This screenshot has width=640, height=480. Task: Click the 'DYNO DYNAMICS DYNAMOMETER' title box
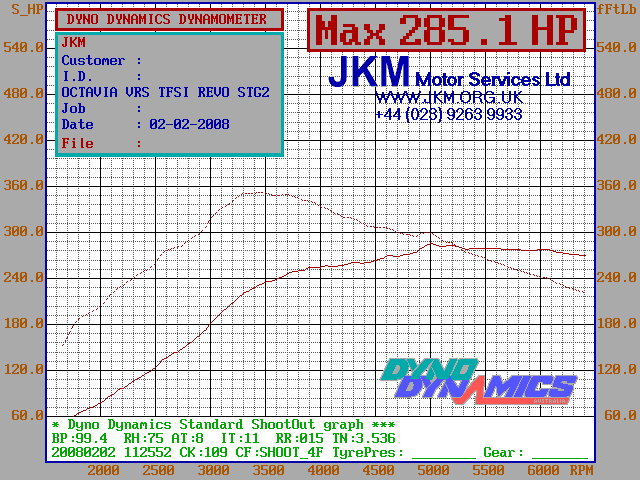(x=169, y=19)
